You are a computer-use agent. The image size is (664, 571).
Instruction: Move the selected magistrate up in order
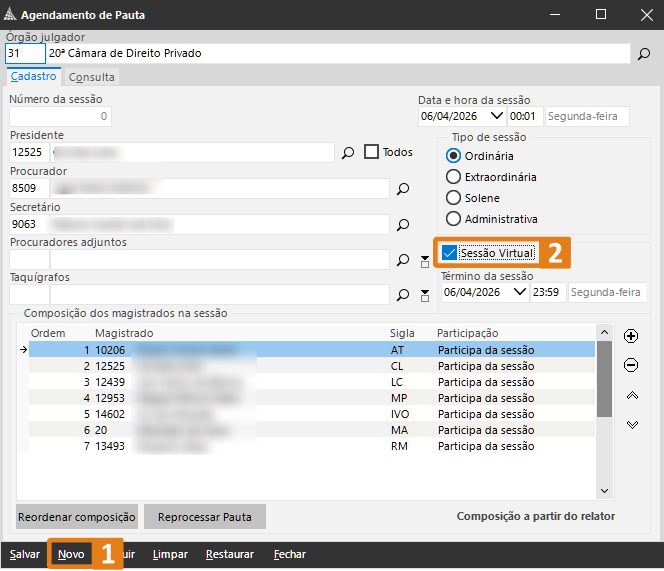pyautogui.click(x=631, y=395)
